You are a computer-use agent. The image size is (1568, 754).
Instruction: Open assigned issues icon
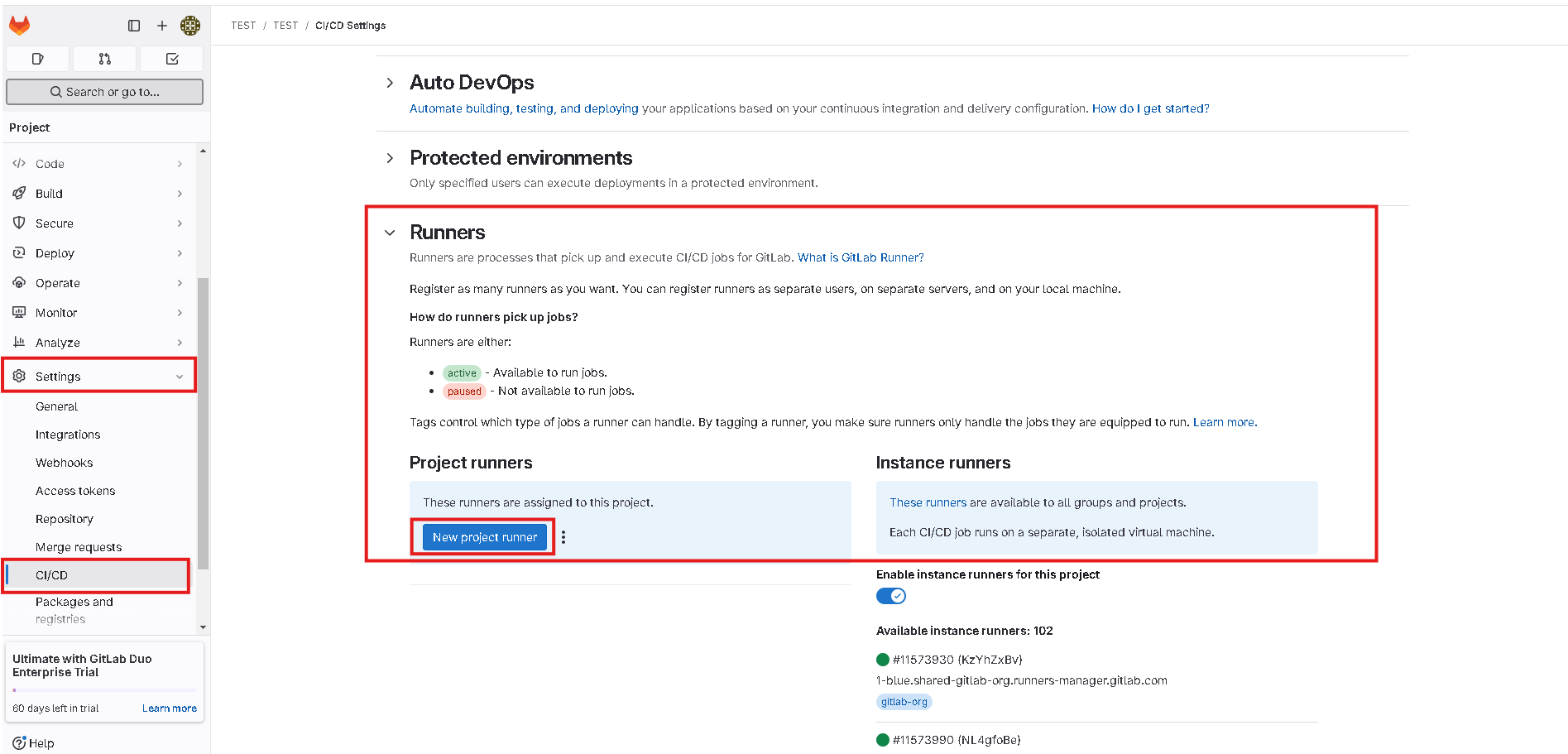point(37,59)
